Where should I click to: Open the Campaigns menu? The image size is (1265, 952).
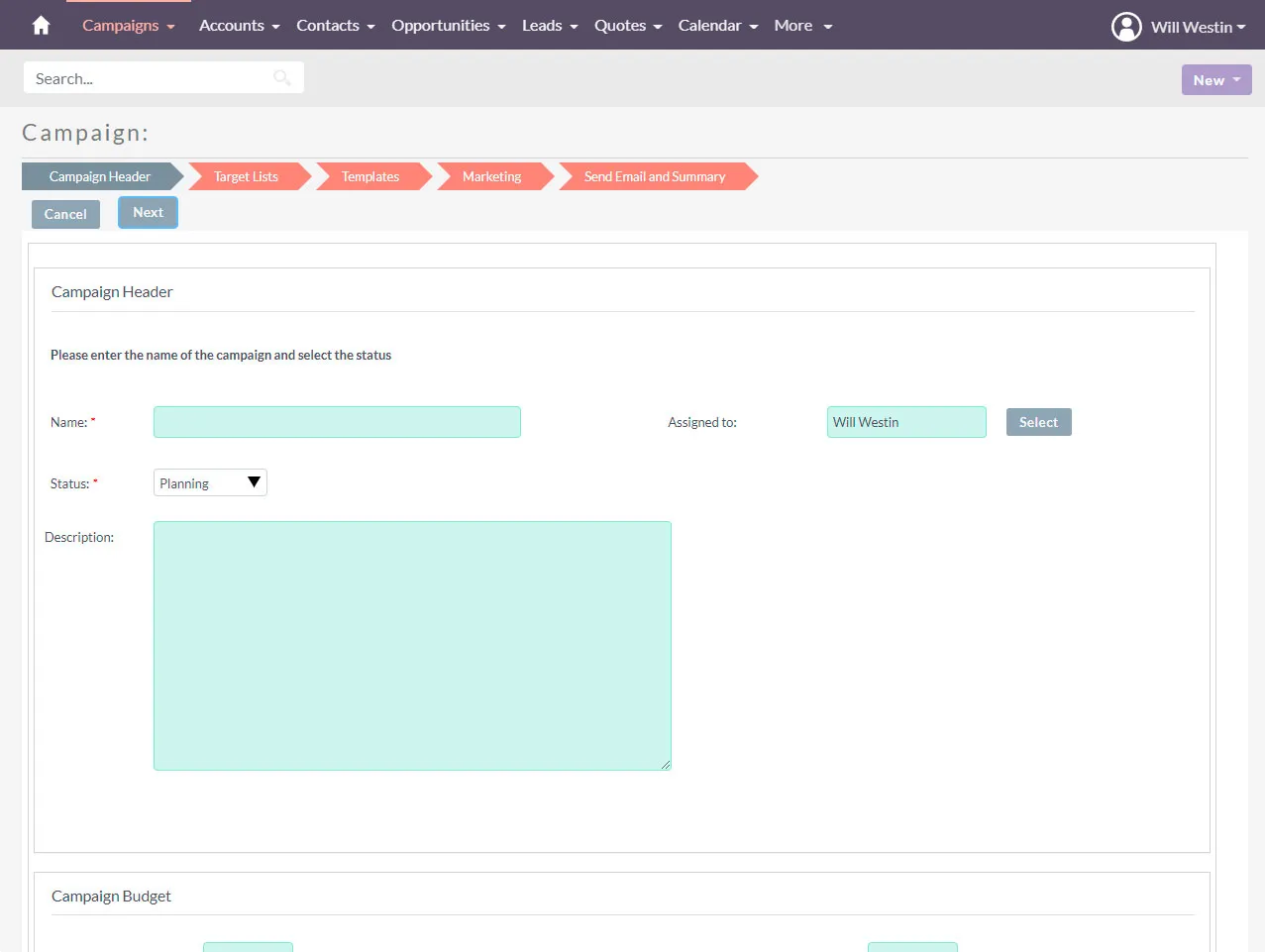(129, 26)
